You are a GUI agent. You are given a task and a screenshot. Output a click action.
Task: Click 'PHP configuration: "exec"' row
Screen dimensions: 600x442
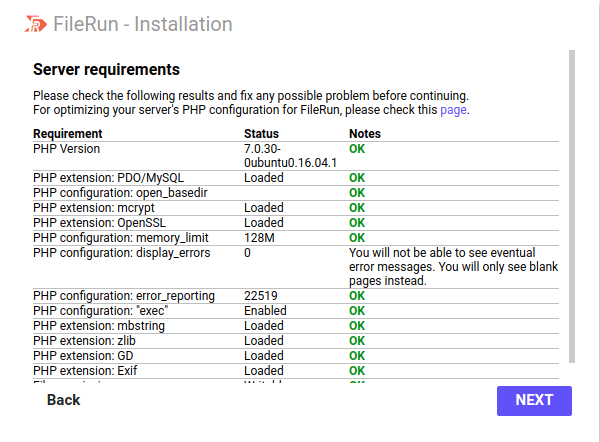296,311
